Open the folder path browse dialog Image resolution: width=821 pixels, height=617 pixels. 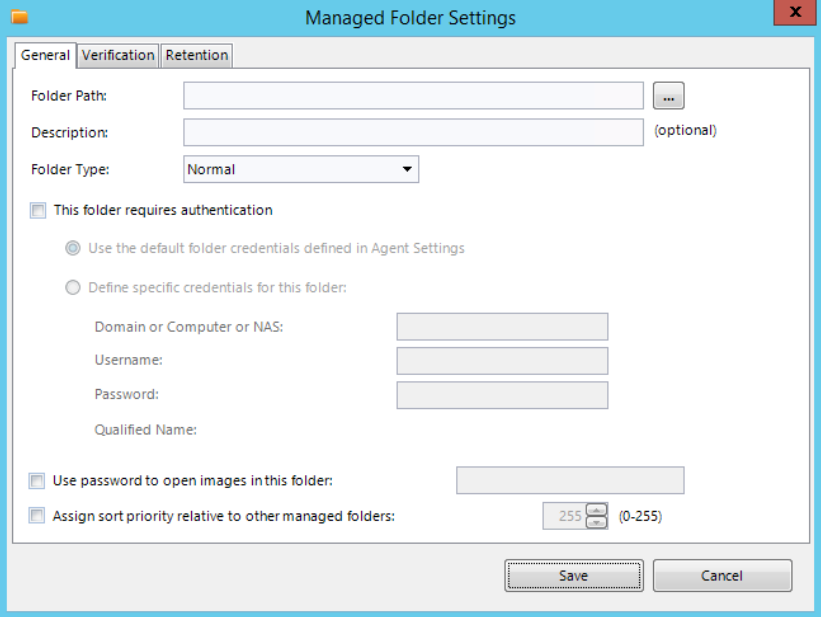(668, 95)
